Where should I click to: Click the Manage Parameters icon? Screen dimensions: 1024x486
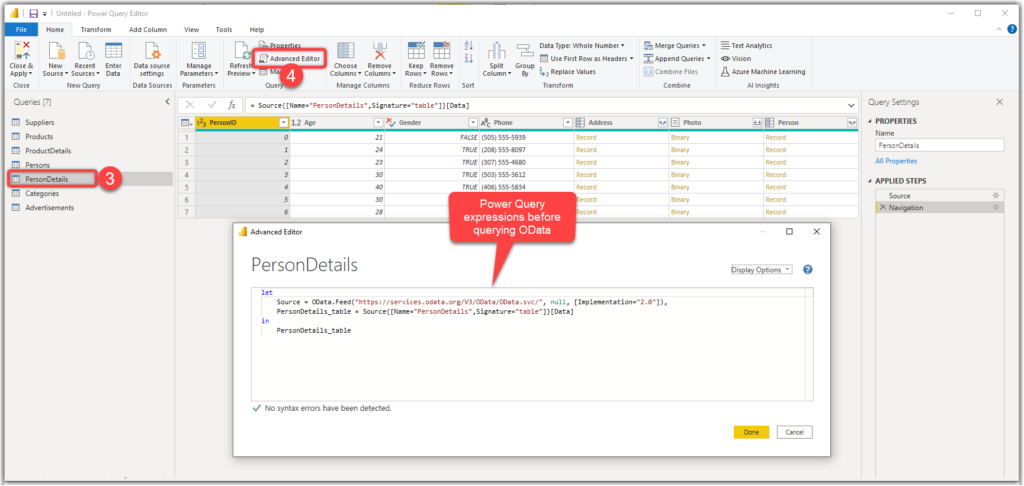coord(199,50)
